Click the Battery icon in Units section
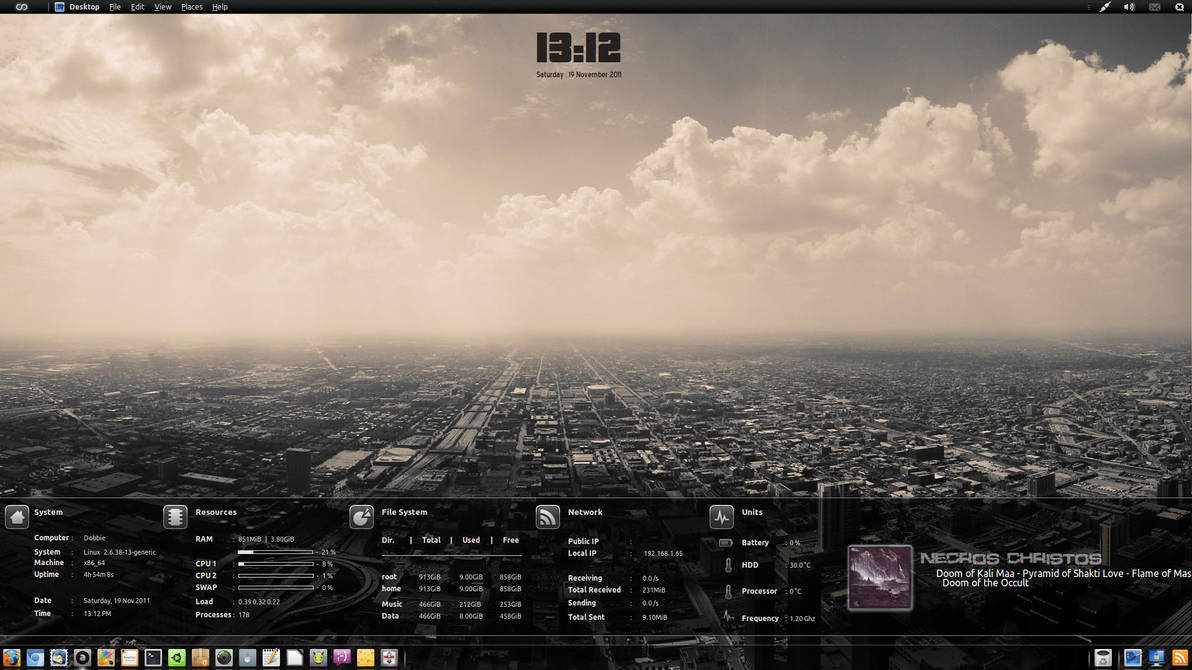The width and height of the screenshot is (1192, 670). pyautogui.click(x=725, y=543)
